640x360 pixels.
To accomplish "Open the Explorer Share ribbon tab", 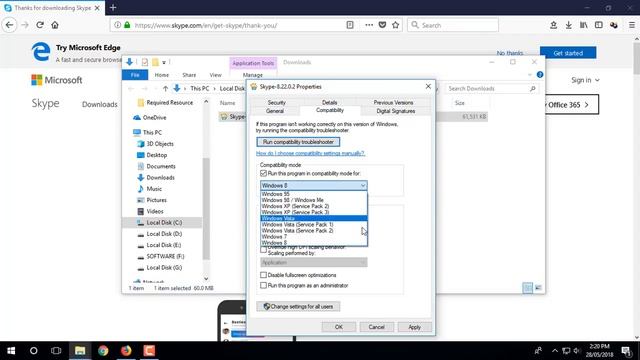I will [x=189, y=75].
